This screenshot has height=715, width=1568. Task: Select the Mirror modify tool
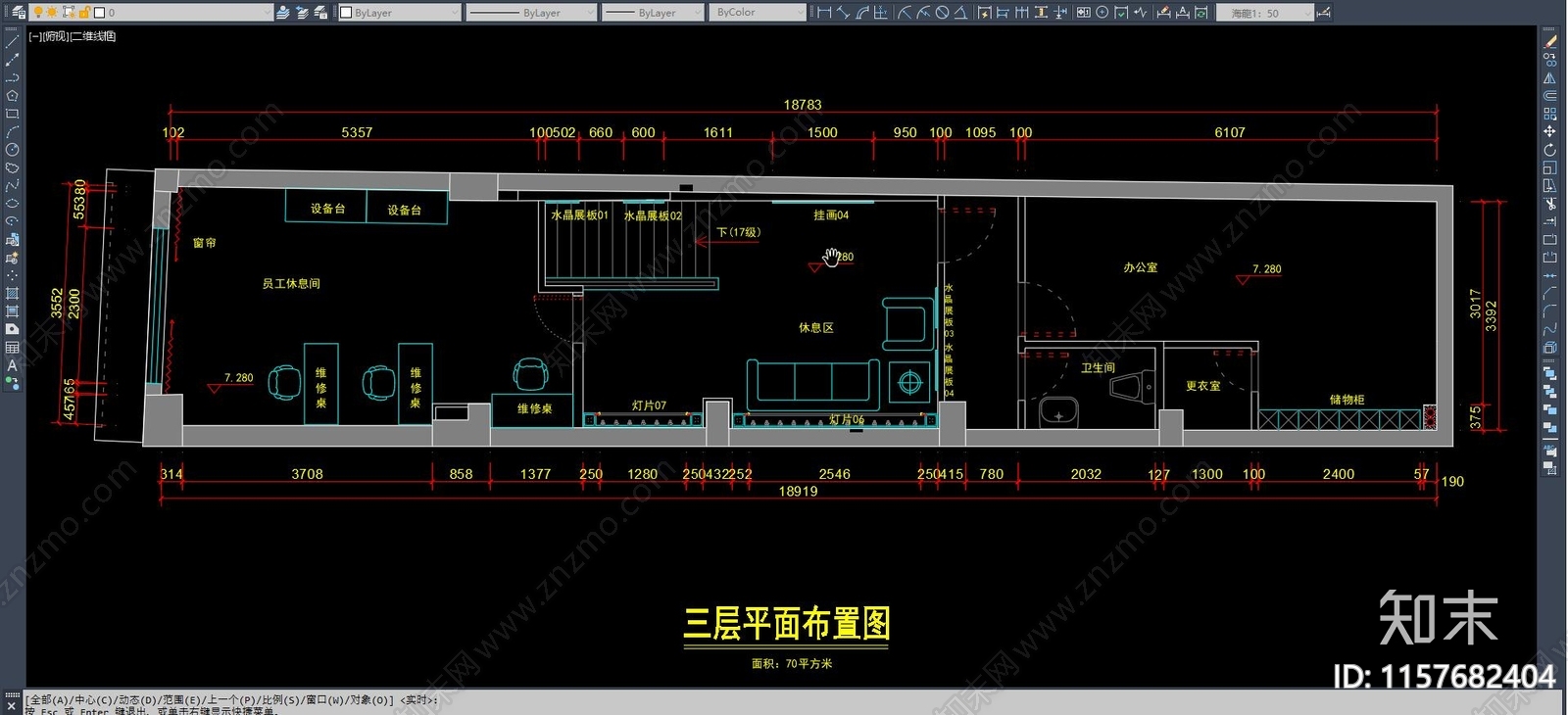1550,77
